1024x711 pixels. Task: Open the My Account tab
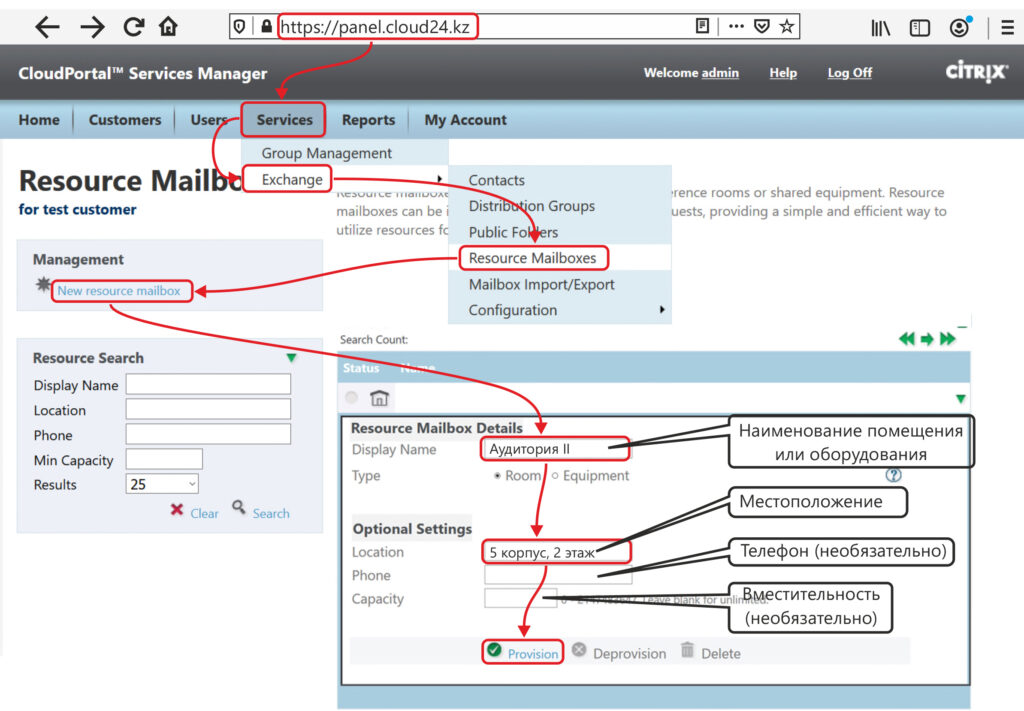click(465, 120)
